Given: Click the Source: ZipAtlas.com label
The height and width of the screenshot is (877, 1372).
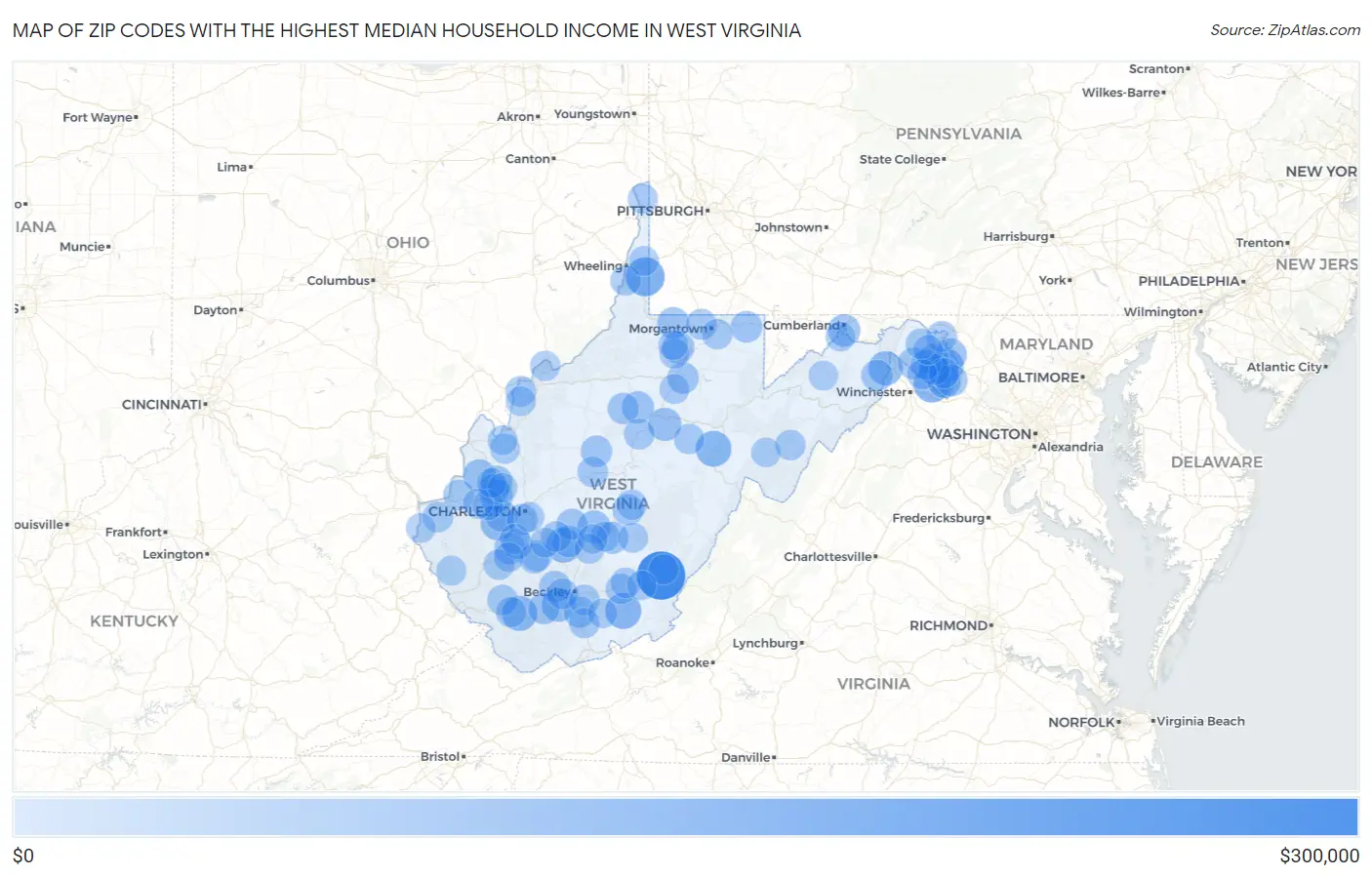Looking at the screenshot, I should click(x=1285, y=30).
